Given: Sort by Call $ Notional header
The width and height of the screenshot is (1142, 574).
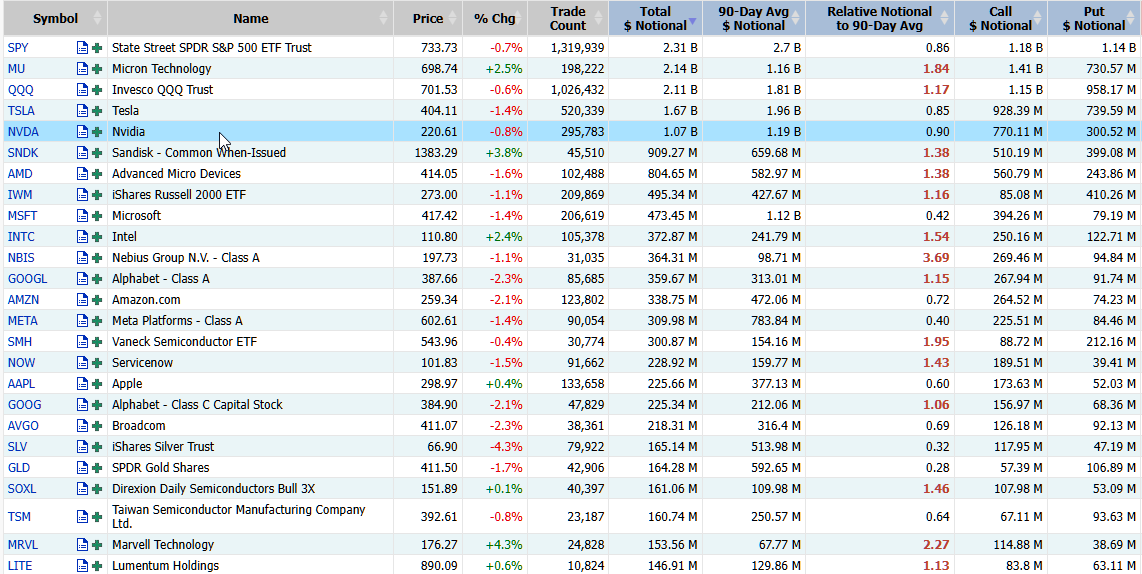Looking at the screenshot, I should (1001, 19).
